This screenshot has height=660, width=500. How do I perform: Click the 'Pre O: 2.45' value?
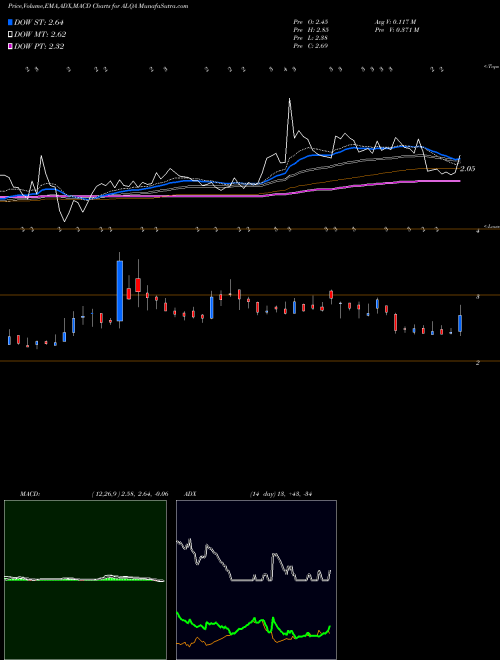(x=311, y=21)
